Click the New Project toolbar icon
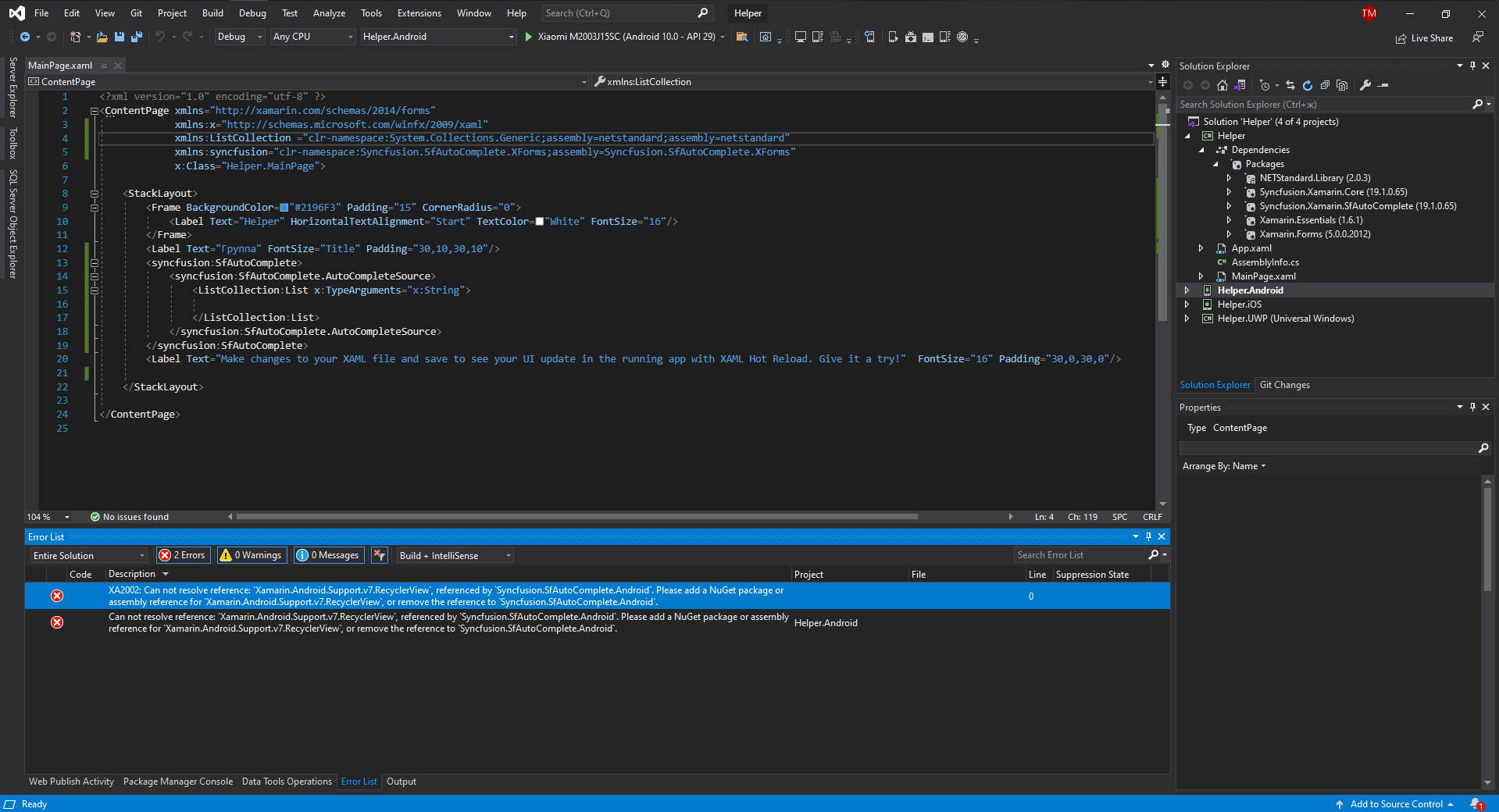 [75, 37]
